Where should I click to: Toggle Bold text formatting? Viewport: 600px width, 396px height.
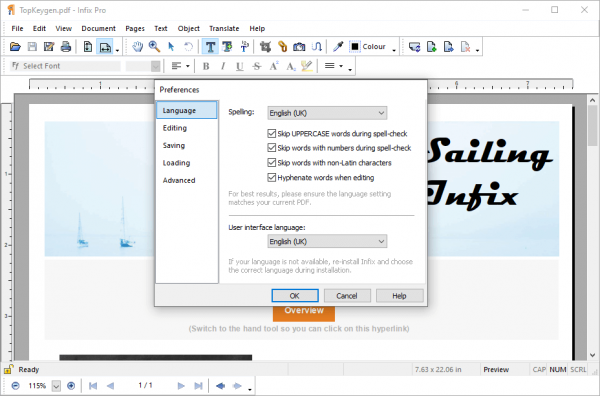coord(206,66)
